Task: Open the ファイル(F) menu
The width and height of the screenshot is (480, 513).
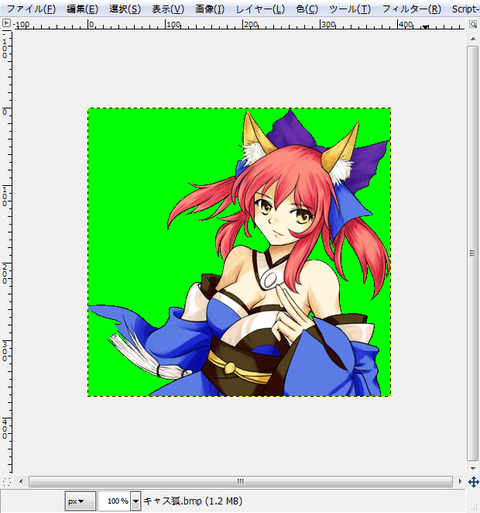Action: (x=31, y=9)
